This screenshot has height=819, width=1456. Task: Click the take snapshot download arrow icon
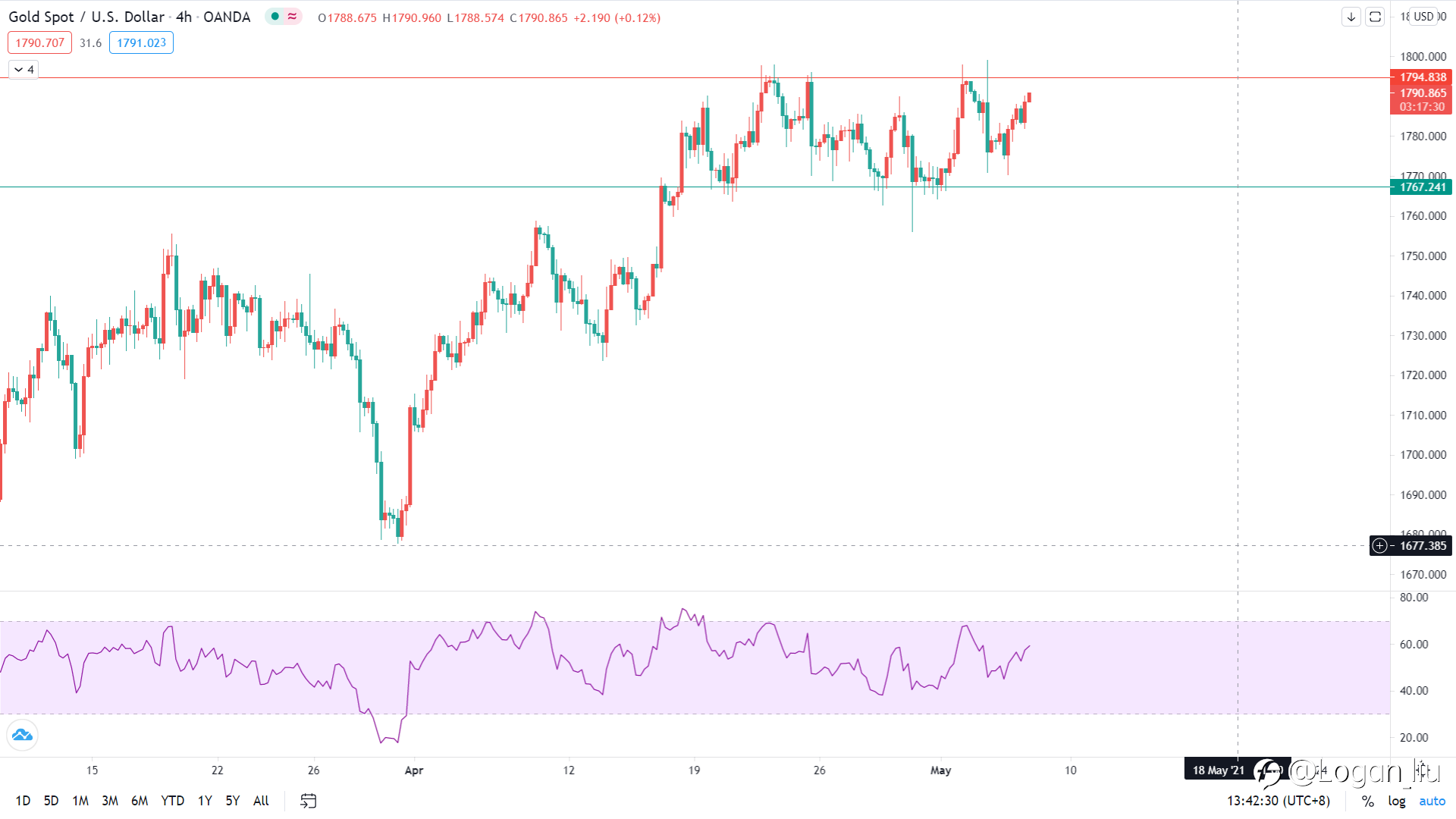pyautogui.click(x=1351, y=17)
